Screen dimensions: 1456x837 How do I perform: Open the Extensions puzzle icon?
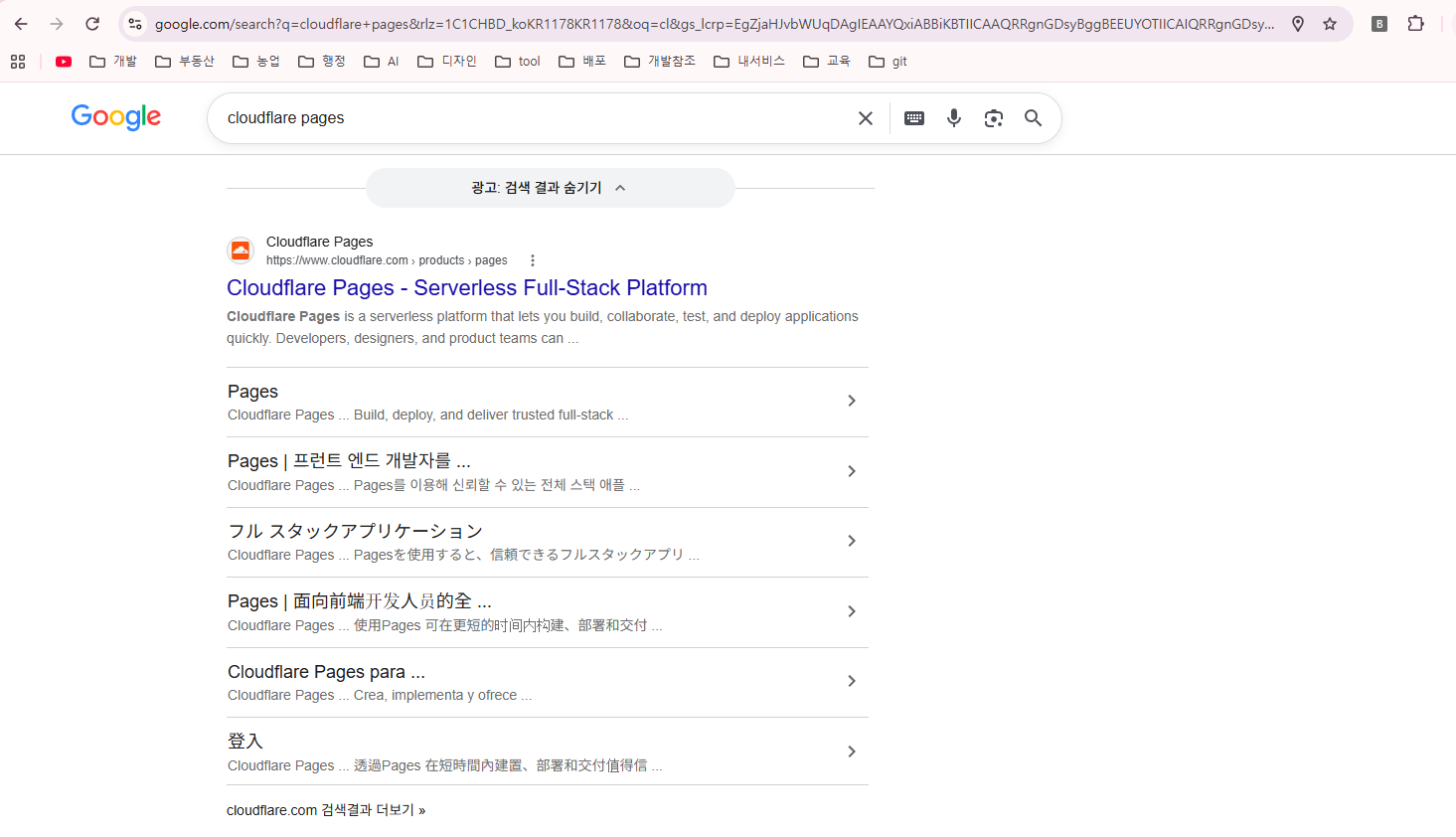click(x=1416, y=24)
